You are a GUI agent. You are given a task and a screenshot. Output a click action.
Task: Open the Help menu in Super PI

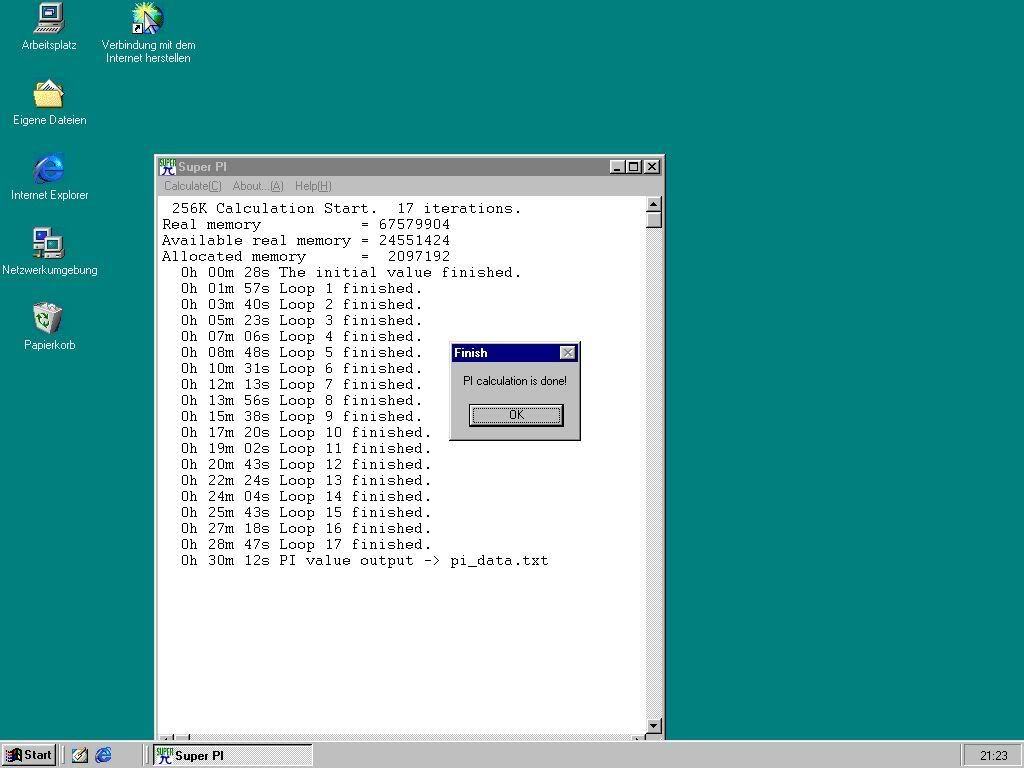[x=313, y=186]
